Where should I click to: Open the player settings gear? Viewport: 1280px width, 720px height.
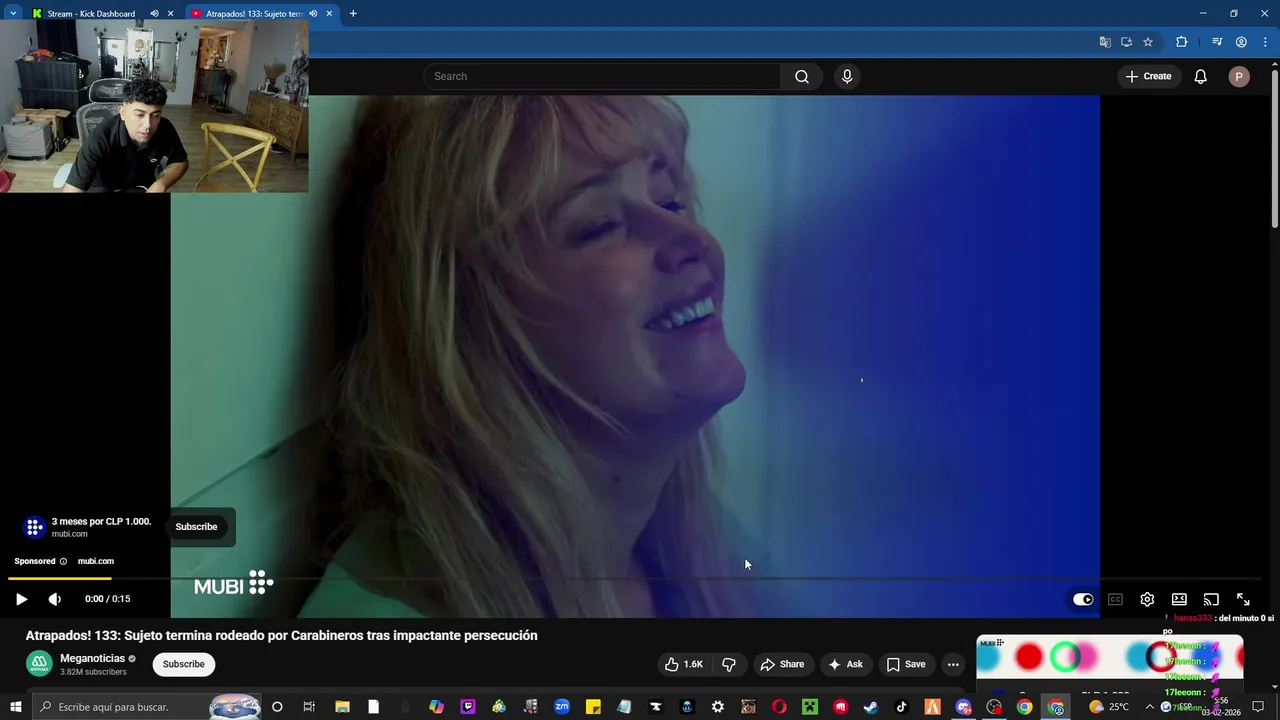1147,599
